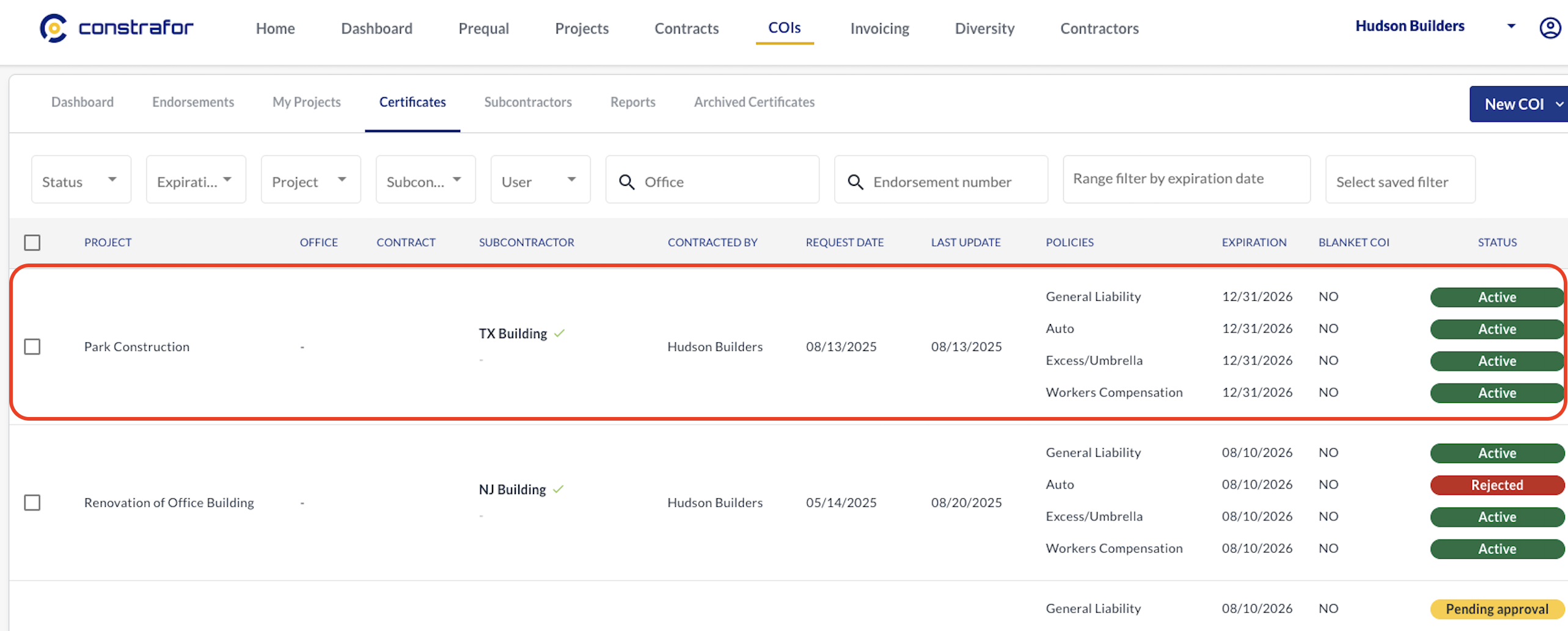This screenshot has height=631, width=1568.
Task: Open the New COI dropdown arrow
Action: [x=1559, y=104]
